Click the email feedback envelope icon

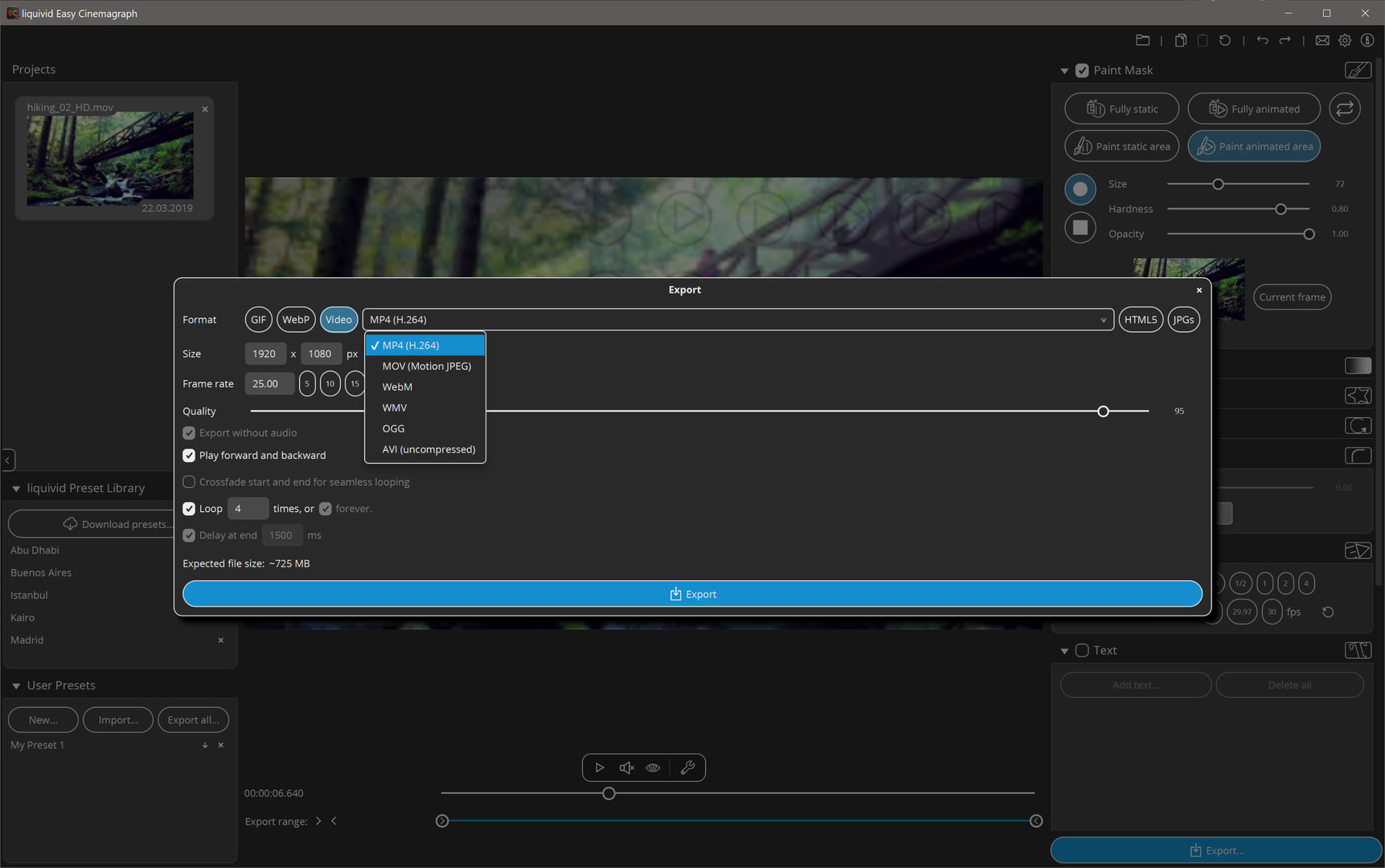(x=1322, y=40)
